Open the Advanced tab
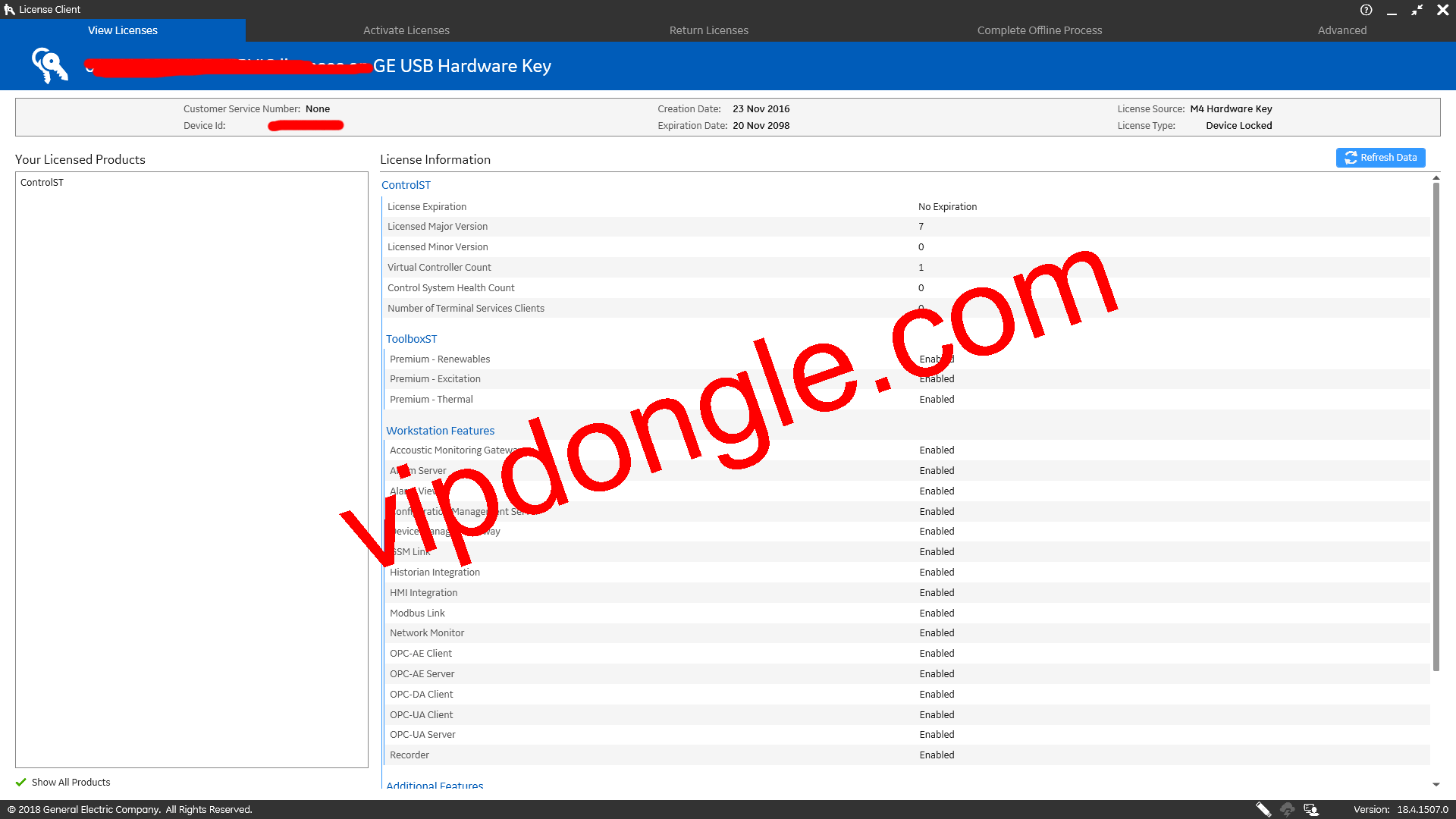 (x=1341, y=30)
